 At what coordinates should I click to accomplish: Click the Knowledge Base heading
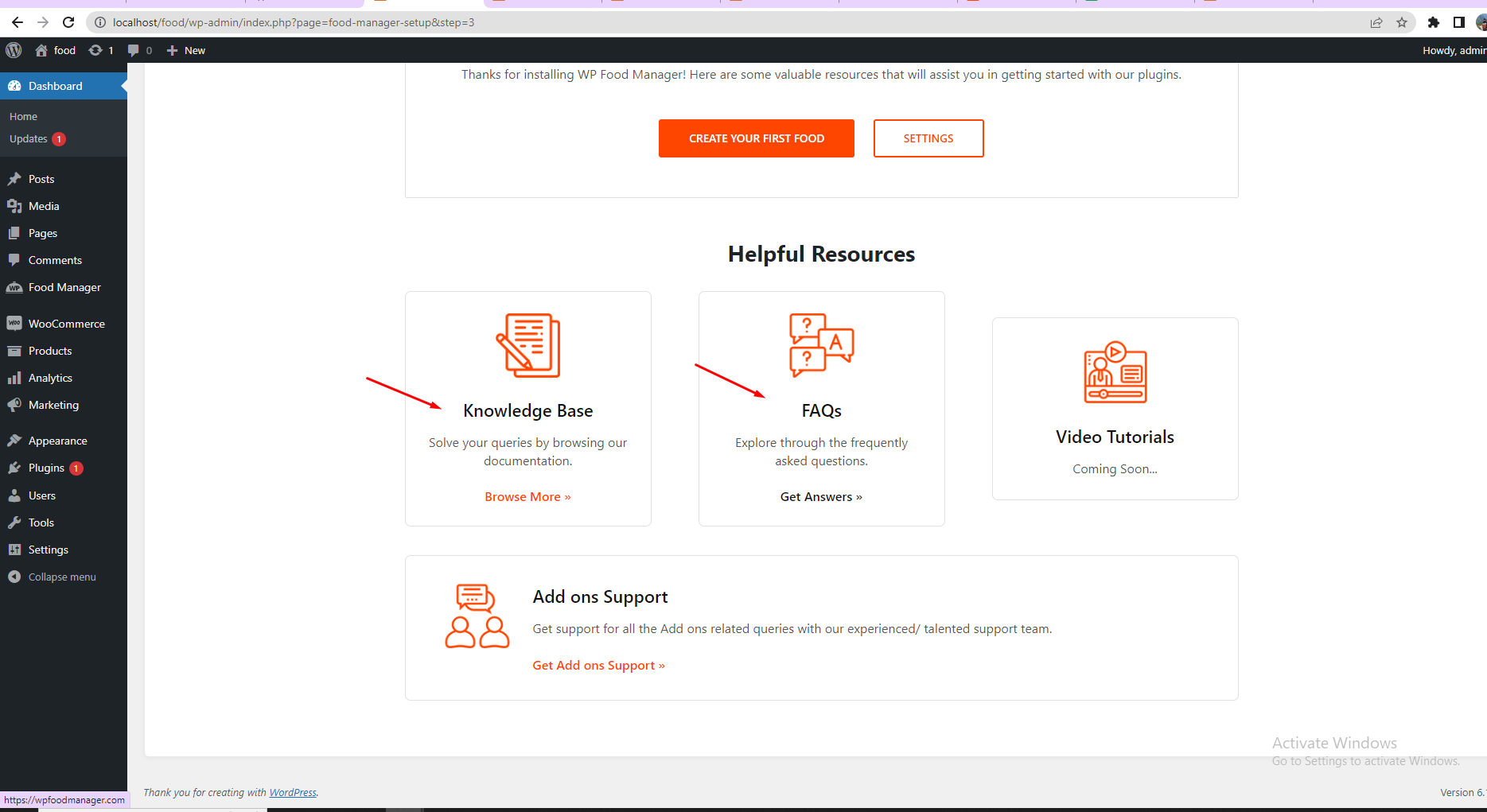click(x=528, y=410)
